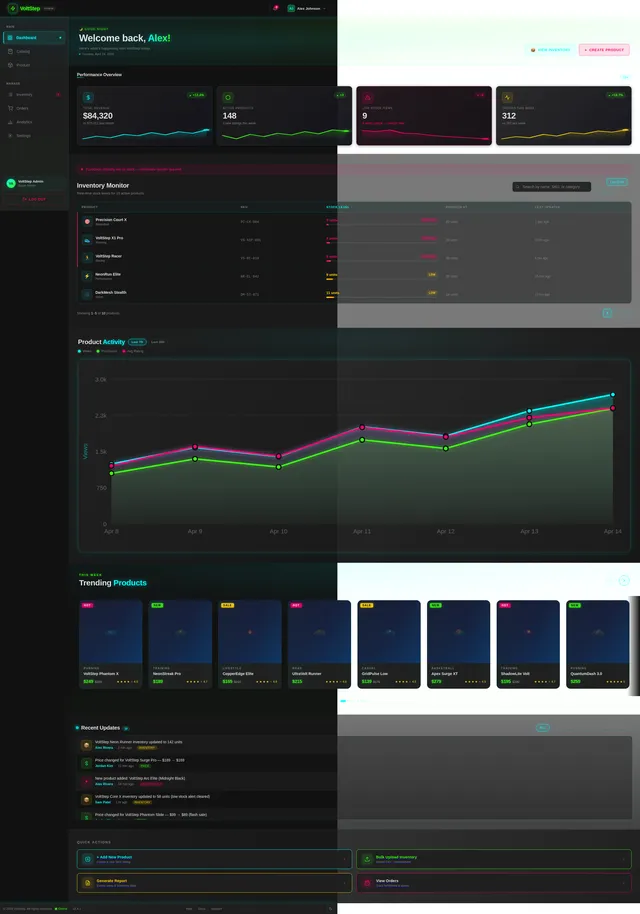This screenshot has width=640, height=914.
Task: Click the Create Product button
Action: point(604,50)
